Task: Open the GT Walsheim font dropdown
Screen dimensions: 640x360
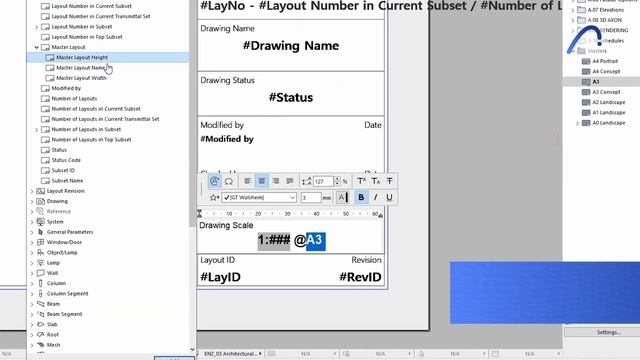Action: click(x=259, y=198)
